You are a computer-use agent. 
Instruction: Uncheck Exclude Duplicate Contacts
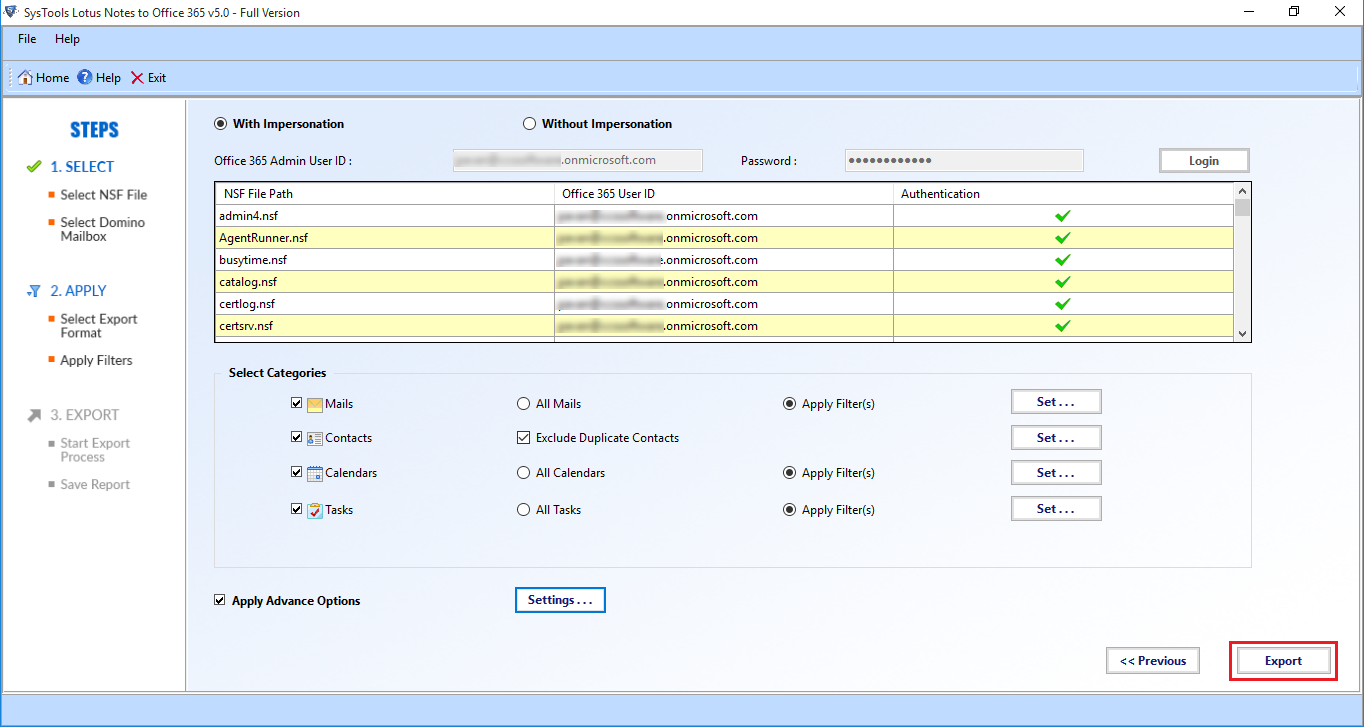click(x=523, y=437)
